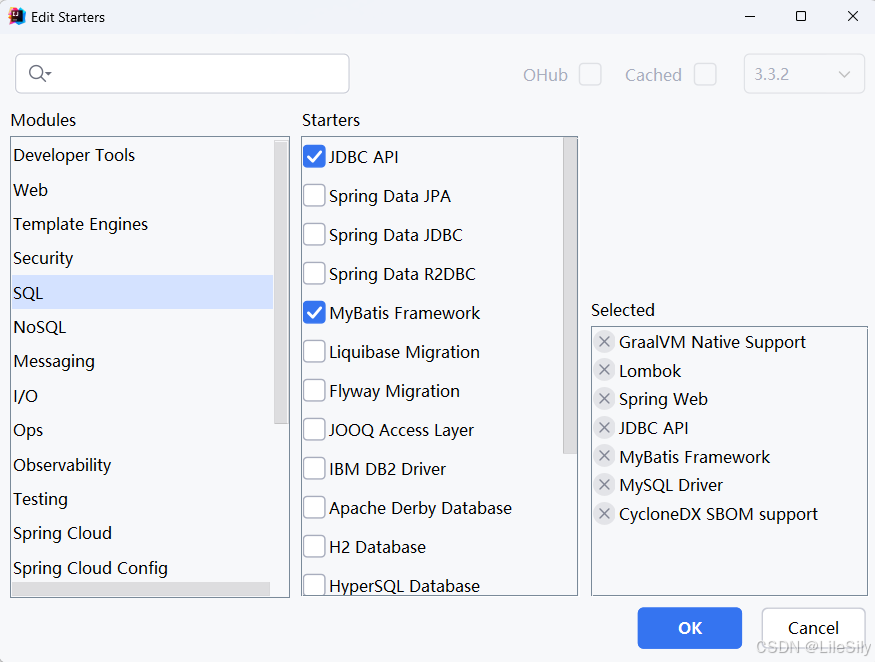Screen dimensions: 875x662
Task: Focus the starter search input field
Action: click(182, 74)
